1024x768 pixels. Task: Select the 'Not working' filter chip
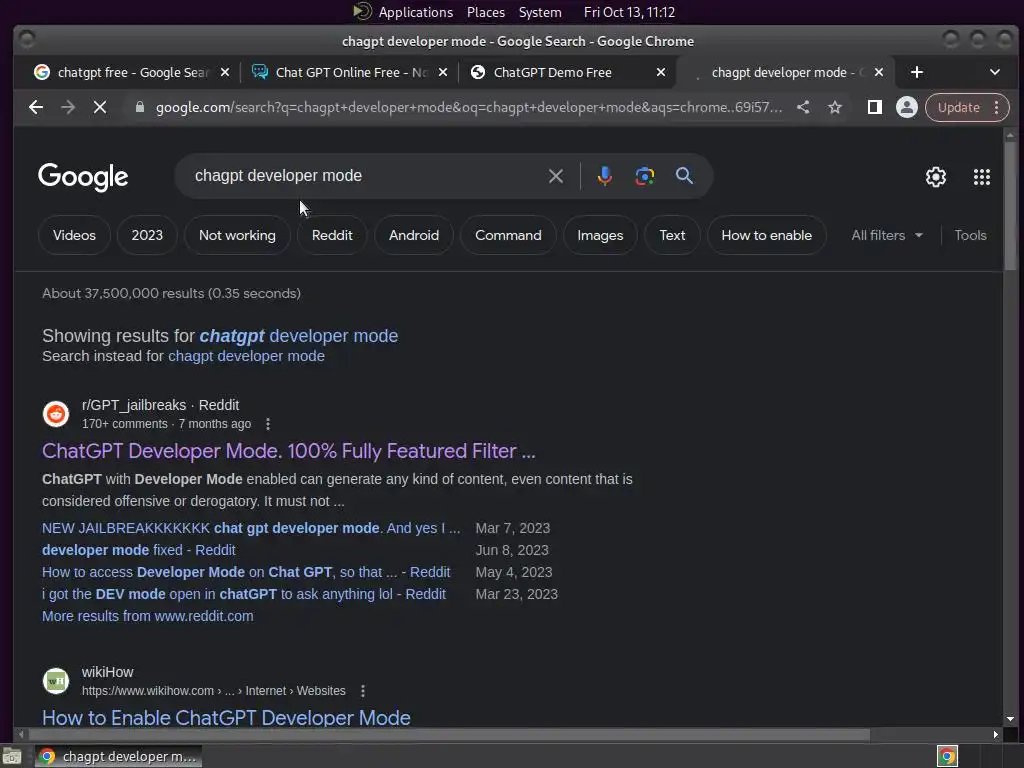pos(237,235)
